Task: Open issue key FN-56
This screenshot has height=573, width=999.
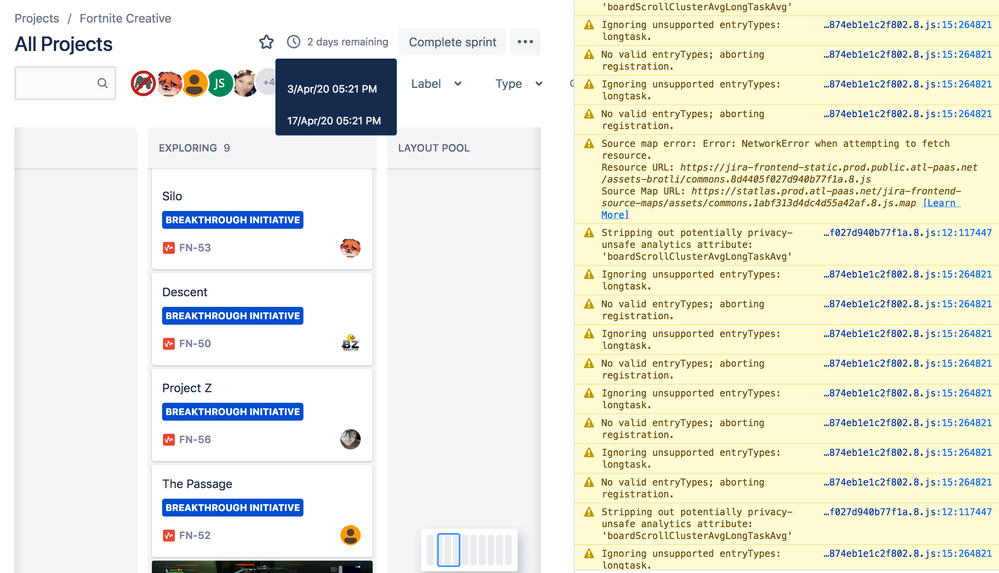Action: coord(195,440)
